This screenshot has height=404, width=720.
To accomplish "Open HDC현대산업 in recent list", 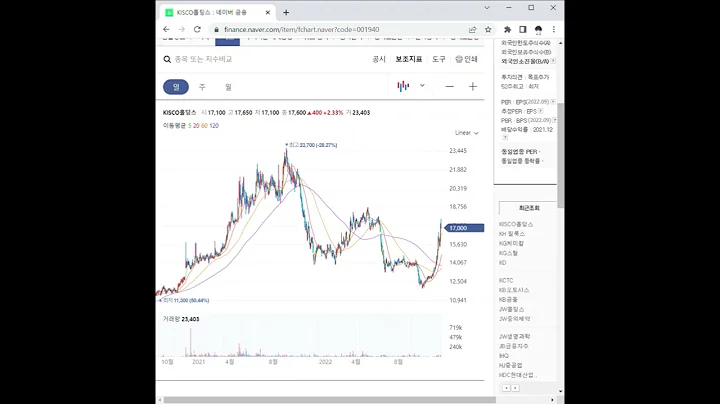I will tap(518, 375).
